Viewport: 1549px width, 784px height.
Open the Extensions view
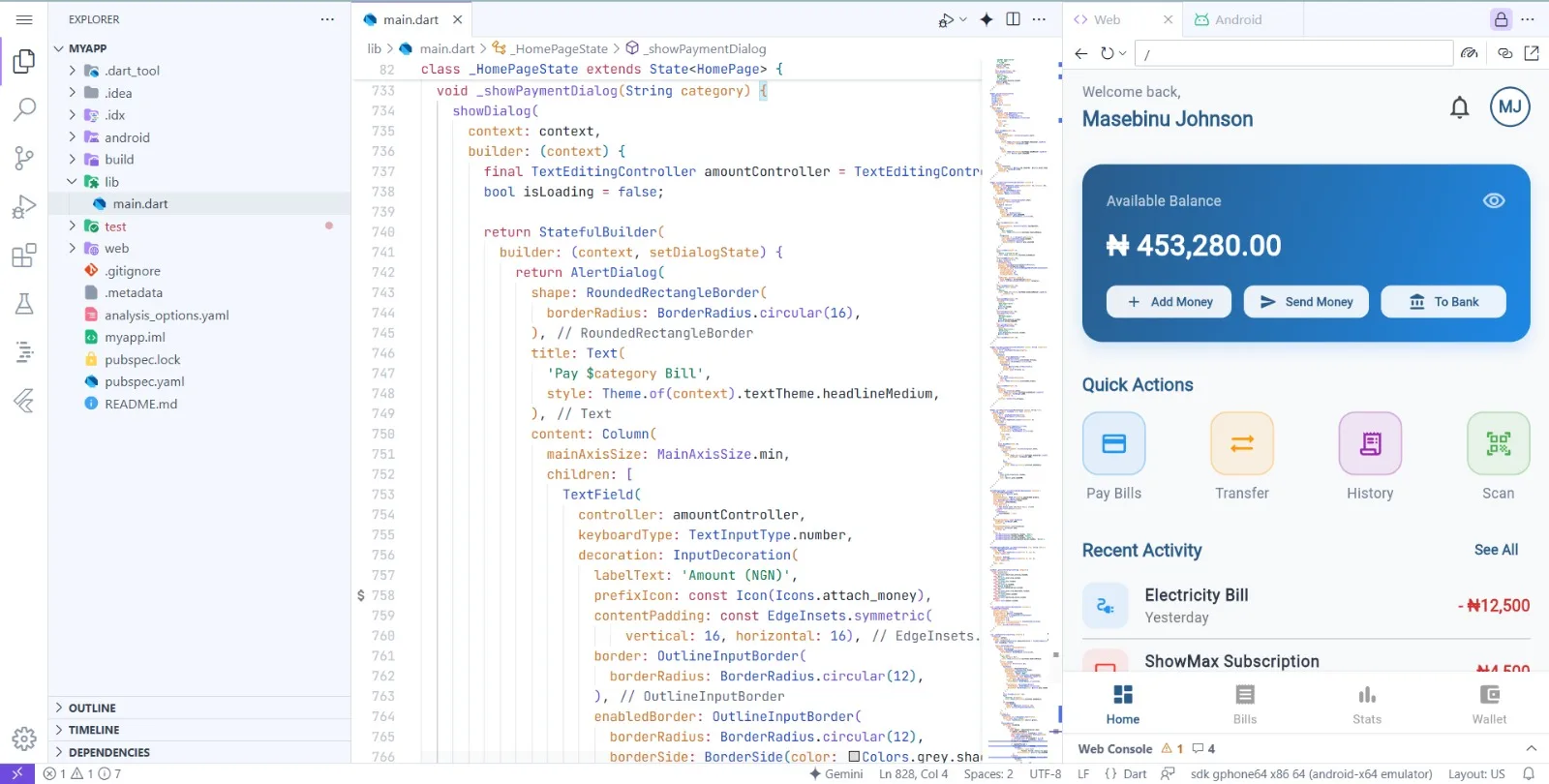click(x=24, y=256)
